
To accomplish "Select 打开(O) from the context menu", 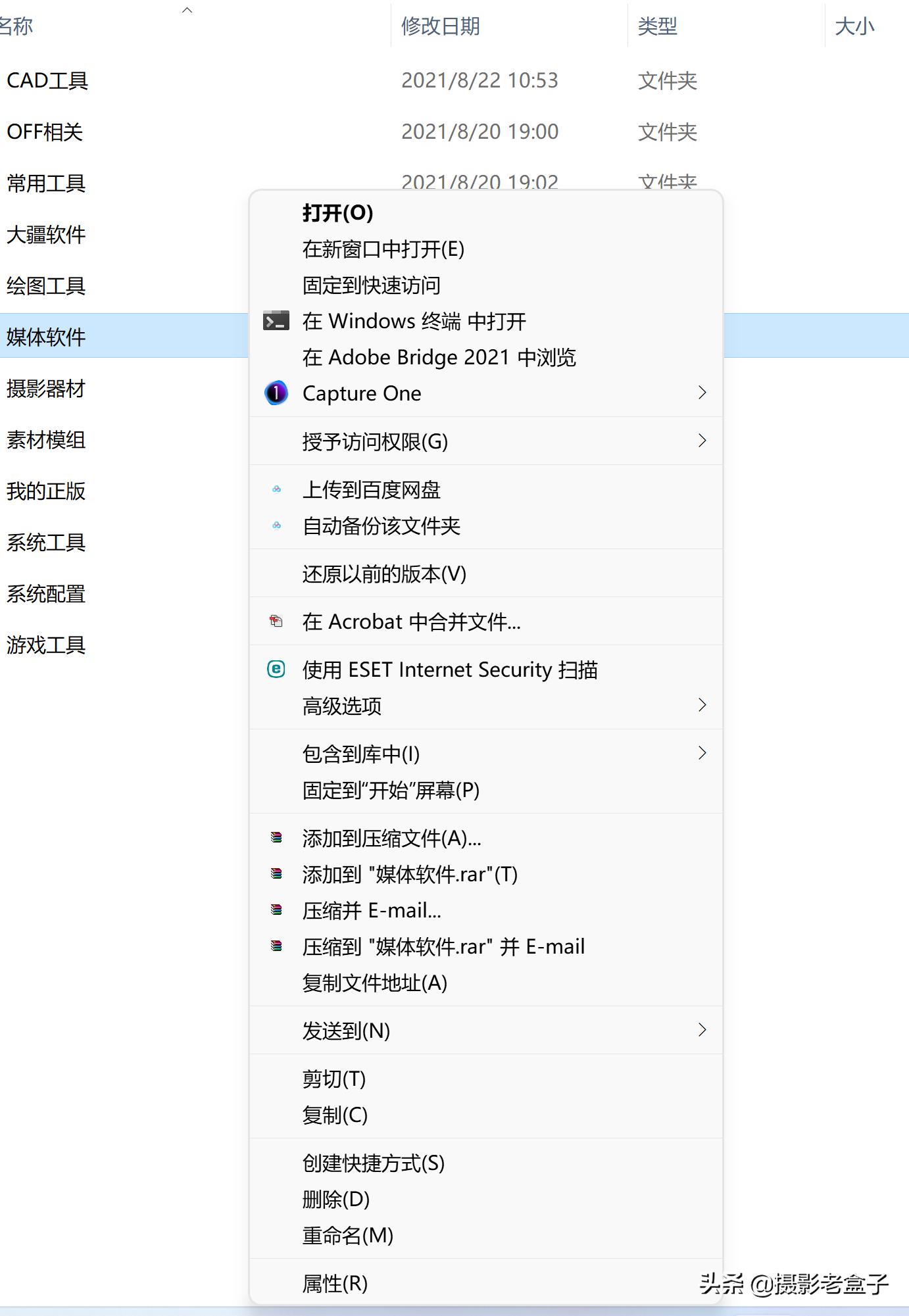I will [336, 213].
